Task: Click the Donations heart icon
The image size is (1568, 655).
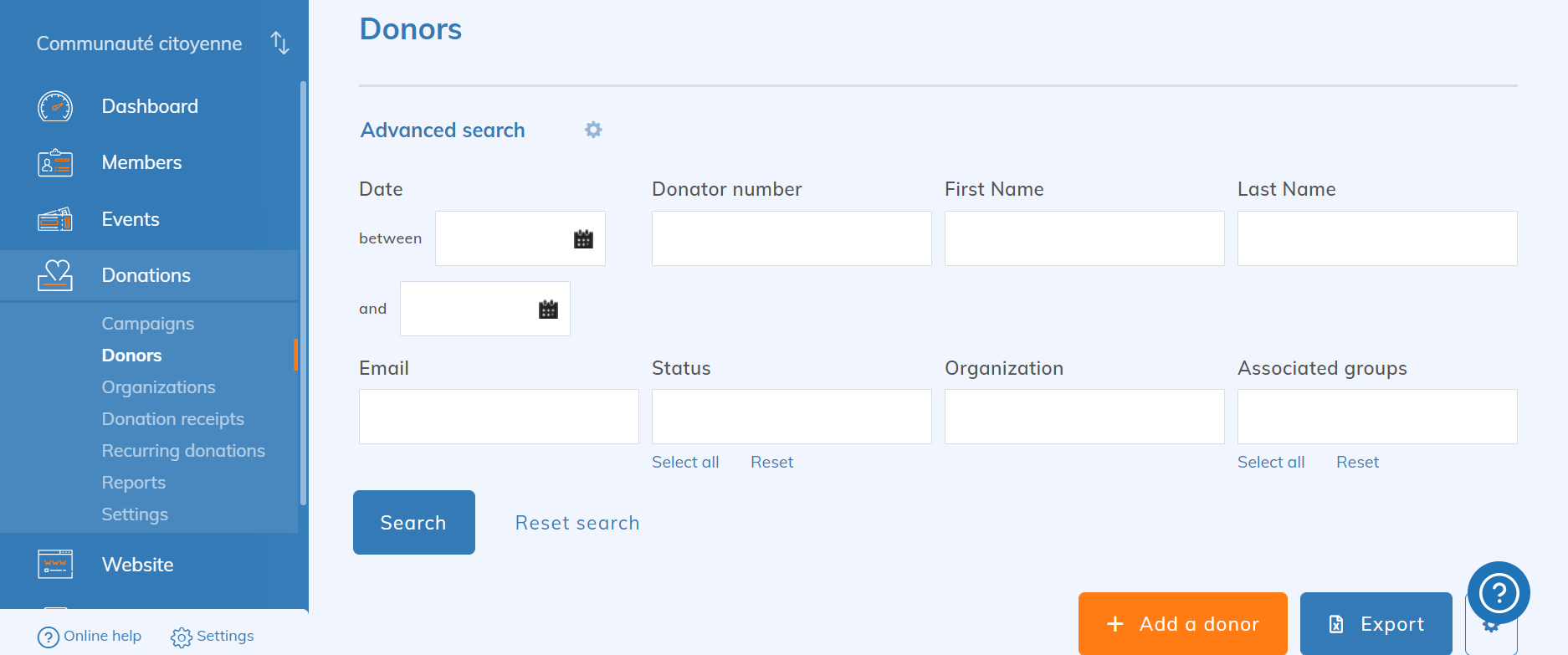Action: 55,275
